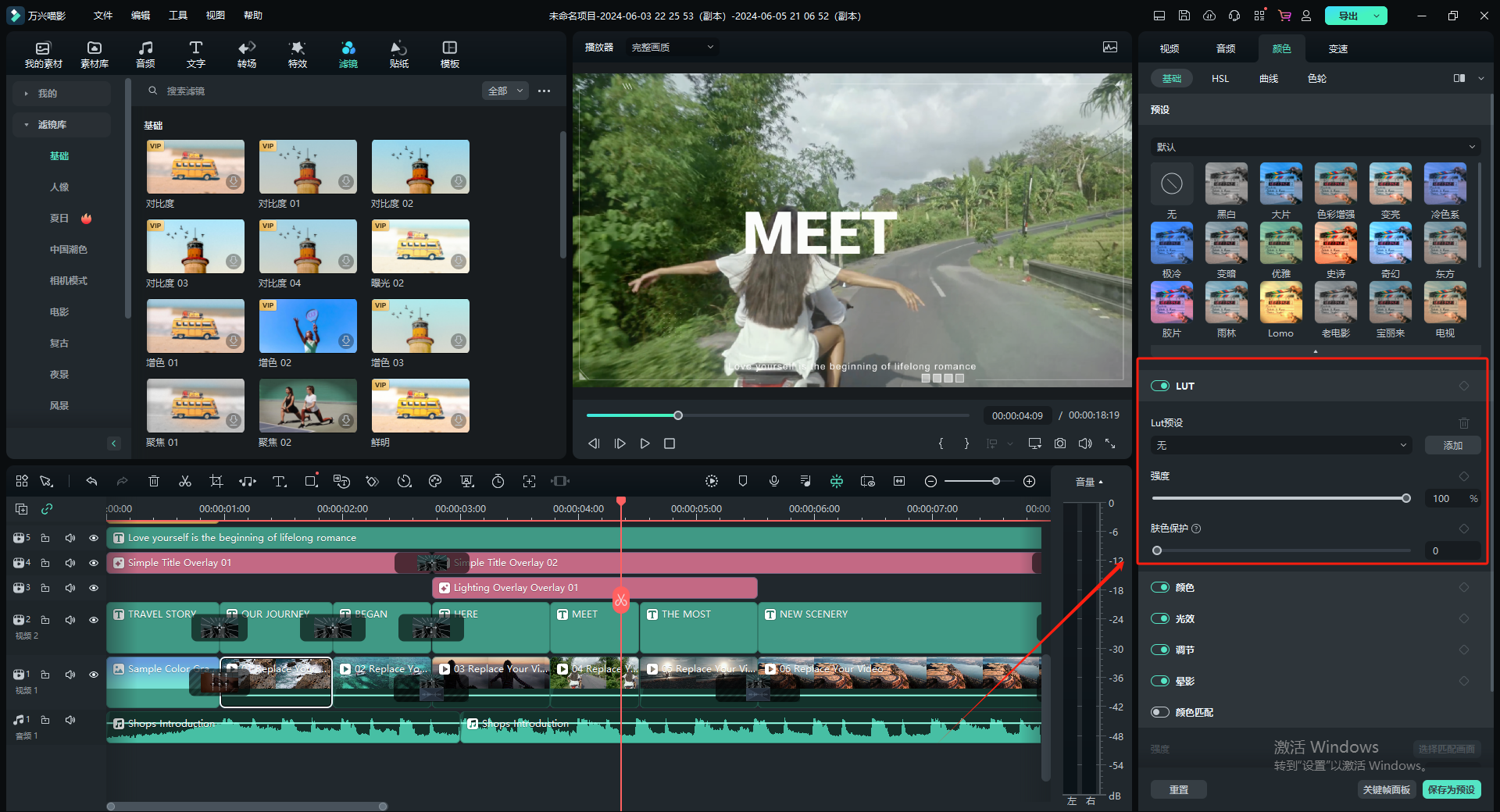1500x812 pixels.
Task: Mute the 音频 1 audio track
Action: tap(70, 720)
